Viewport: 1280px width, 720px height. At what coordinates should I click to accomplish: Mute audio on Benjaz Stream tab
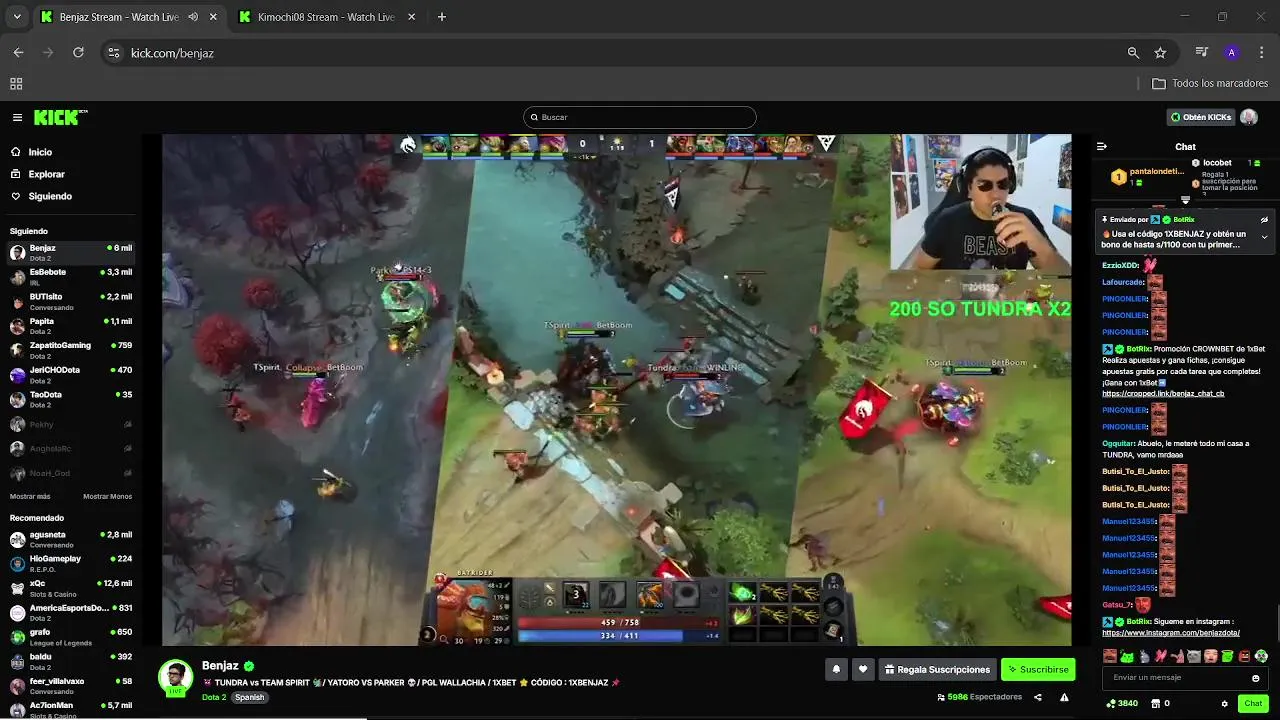pyautogui.click(x=193, y=17)
